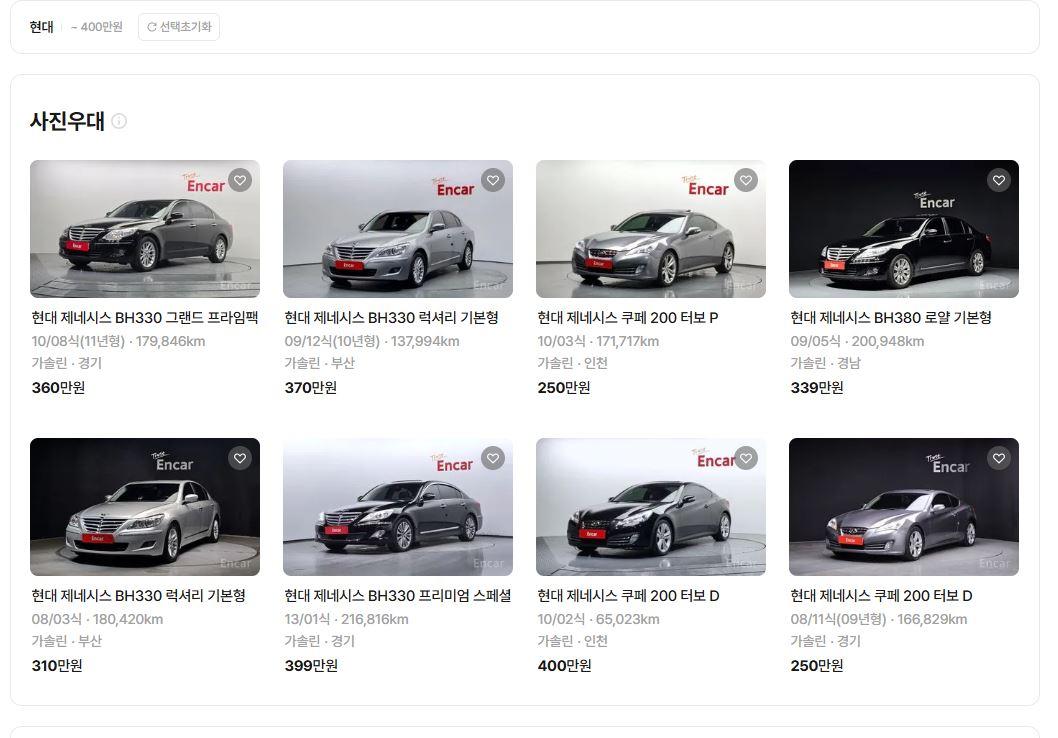
Task: Like the BH330 프리미엄 스페셜 listing
Action: click(x=493, y=458)
